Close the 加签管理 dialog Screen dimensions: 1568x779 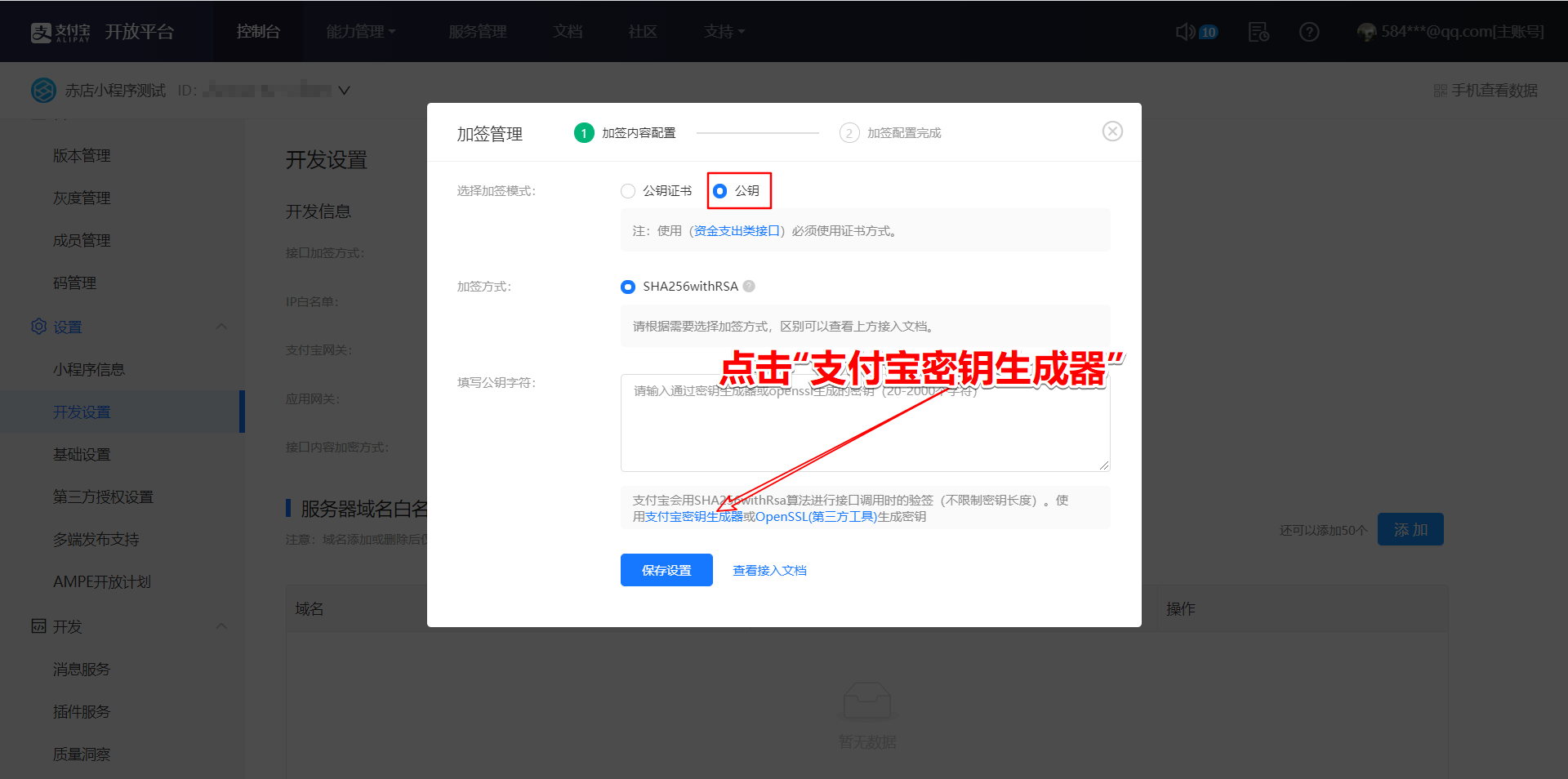pyautogui.click(x=1112, y=131)
